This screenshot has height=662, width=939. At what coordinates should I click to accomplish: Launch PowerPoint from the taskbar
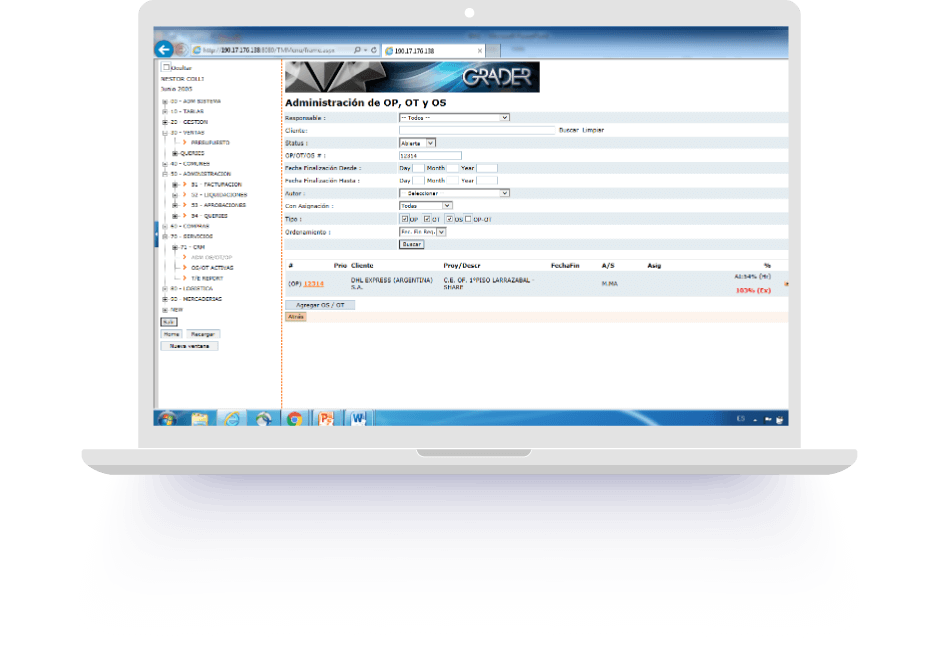[x=325, y=419]
